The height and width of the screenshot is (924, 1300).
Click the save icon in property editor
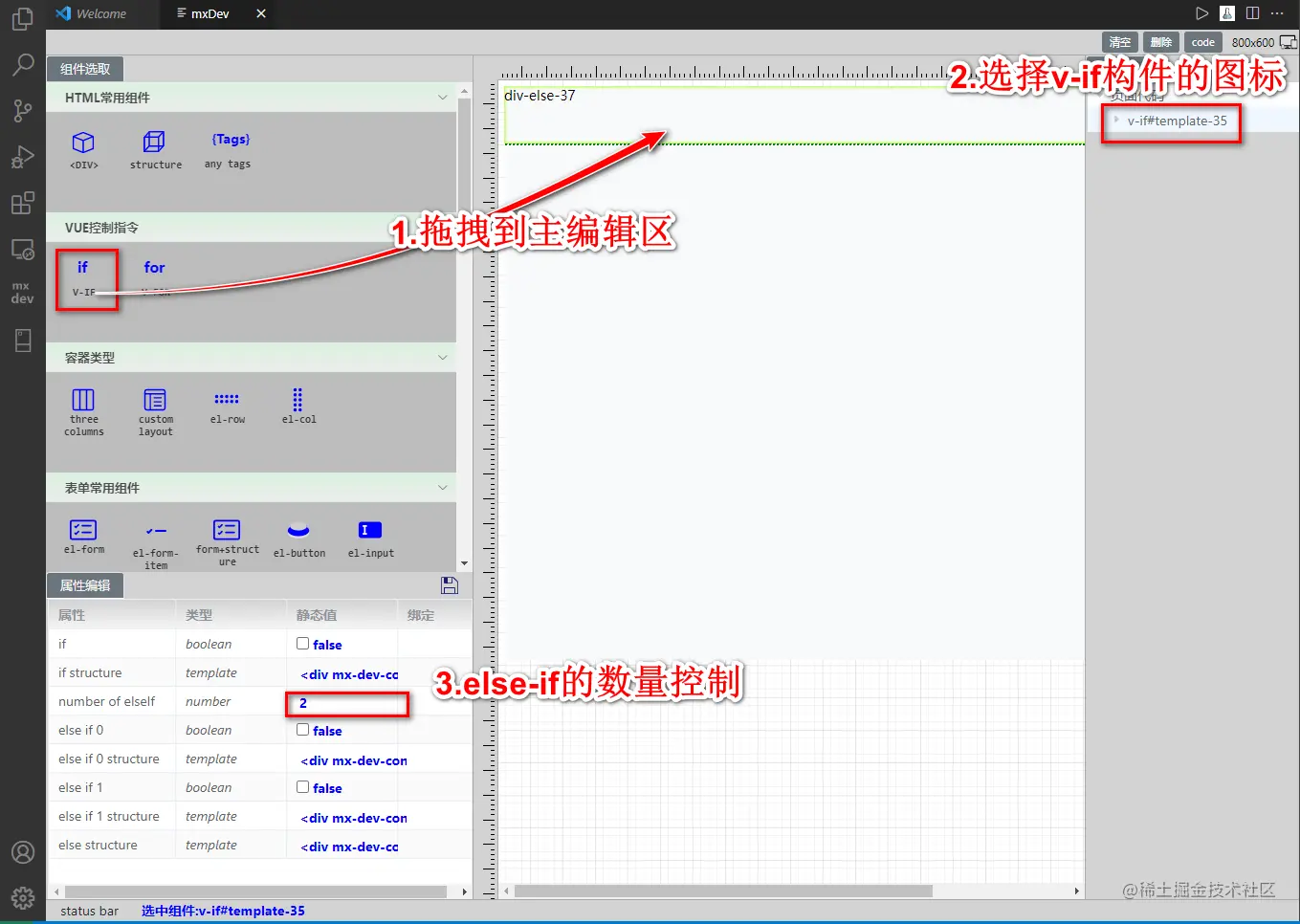(449, 585)
